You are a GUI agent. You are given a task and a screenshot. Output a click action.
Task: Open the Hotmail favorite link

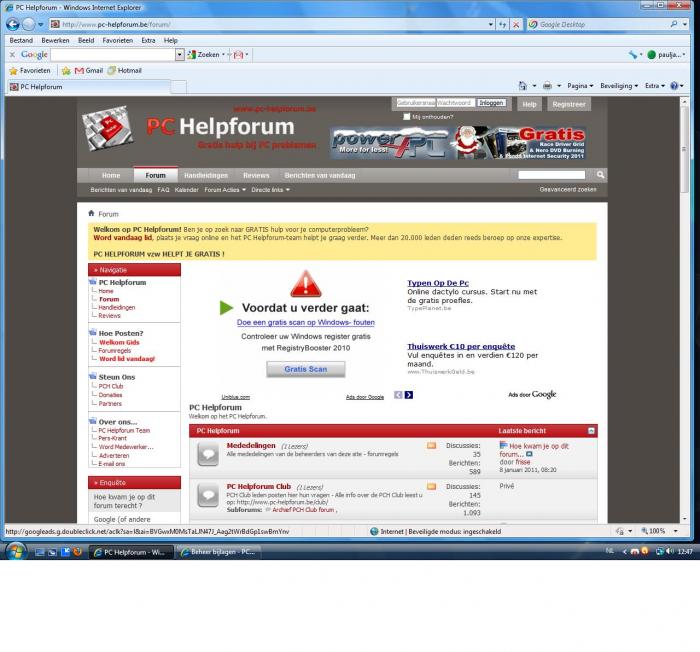click(x=125, y=71)
